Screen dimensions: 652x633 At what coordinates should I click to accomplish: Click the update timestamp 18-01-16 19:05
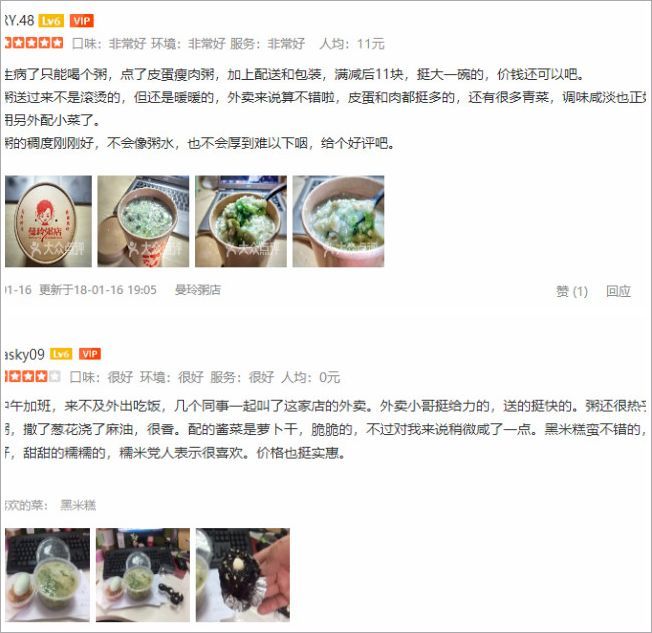pyautogui.click(x=98, y=290)
